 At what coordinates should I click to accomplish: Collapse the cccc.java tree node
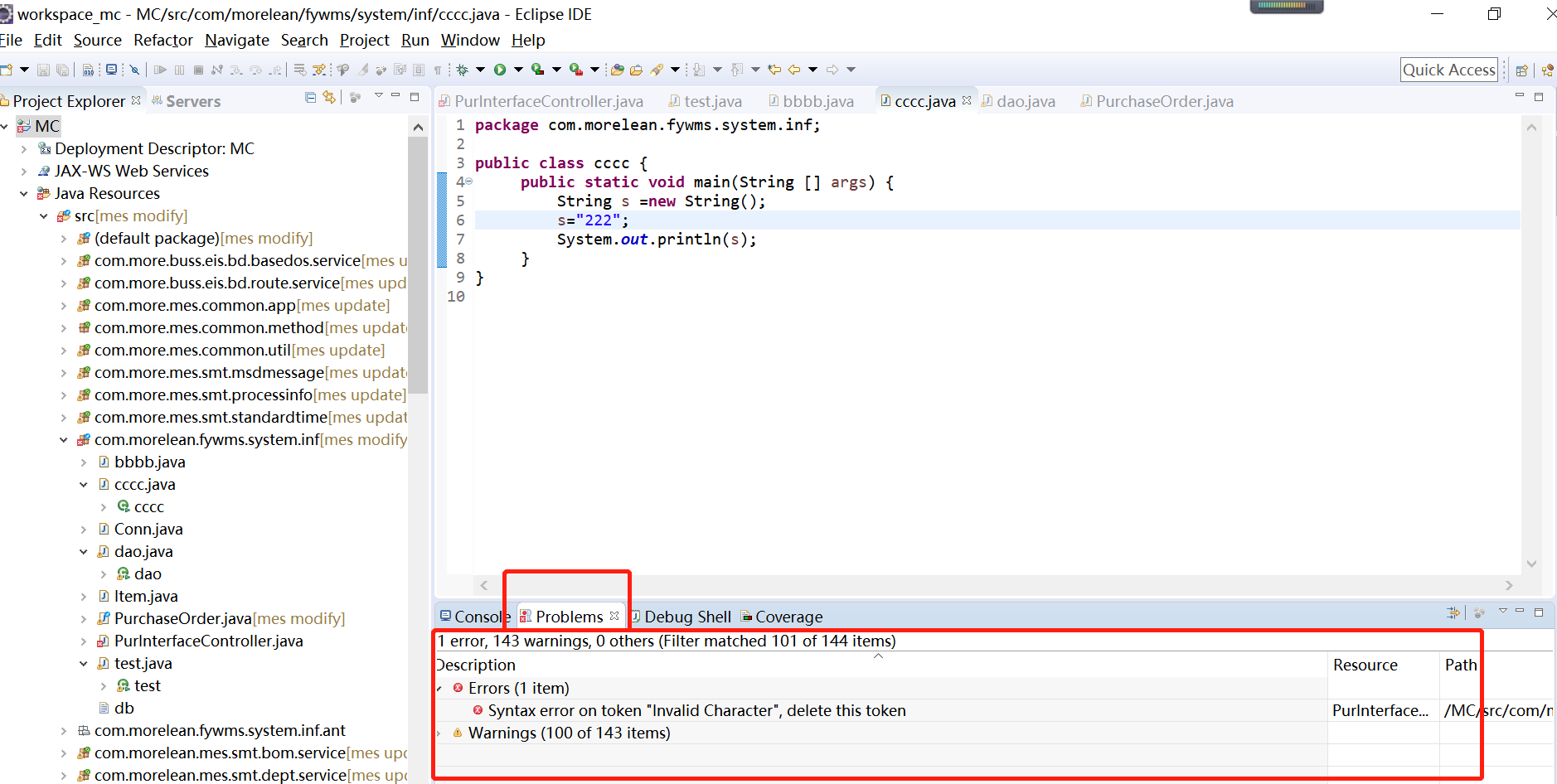coord(83,484)
